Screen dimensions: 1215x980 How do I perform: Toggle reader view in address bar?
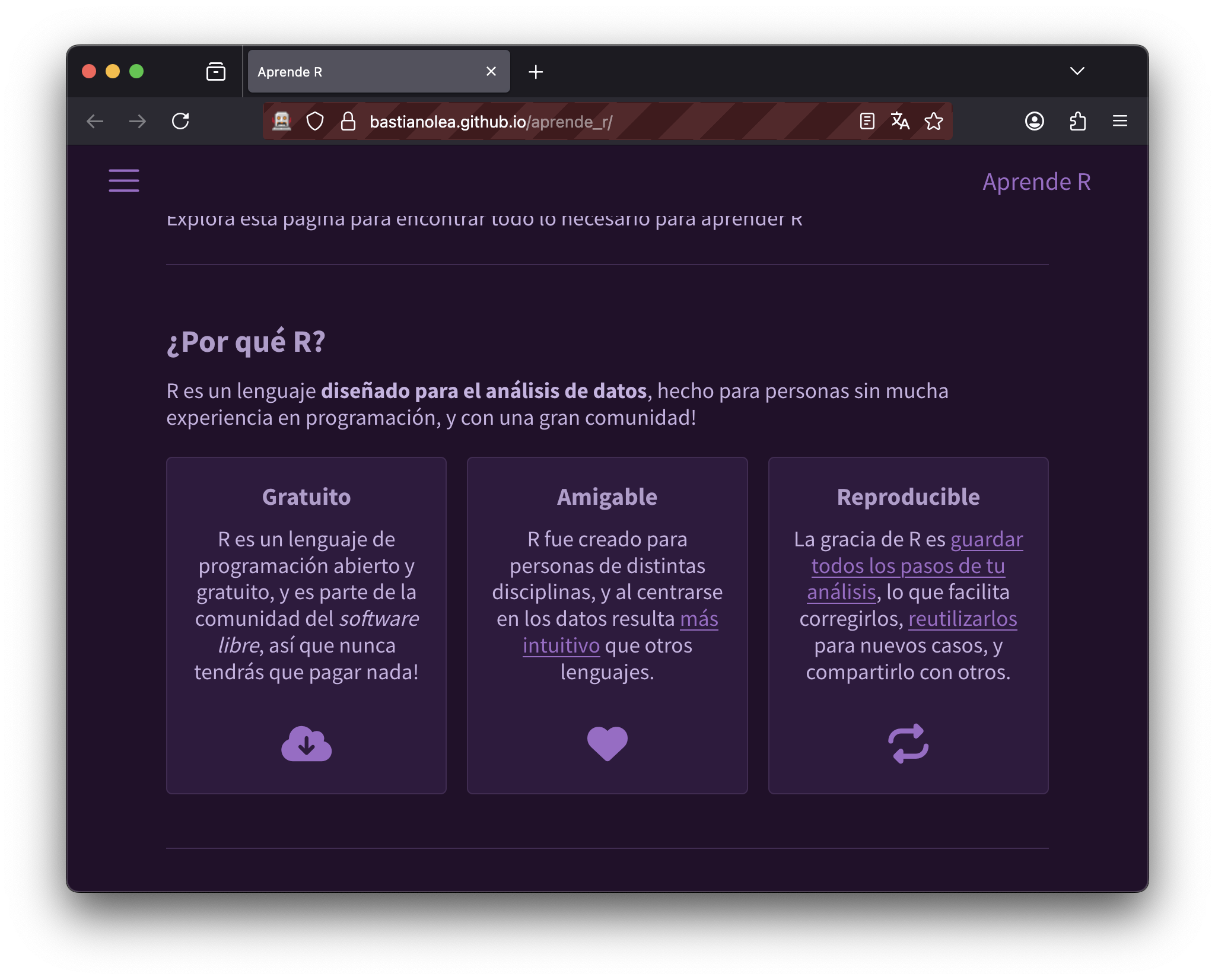click(867, 122)
